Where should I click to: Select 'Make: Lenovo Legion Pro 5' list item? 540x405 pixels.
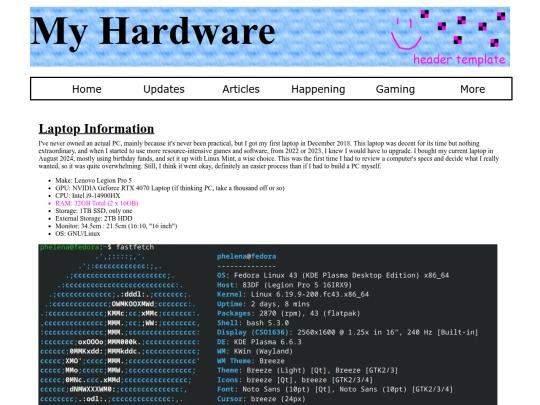(93, 180)
